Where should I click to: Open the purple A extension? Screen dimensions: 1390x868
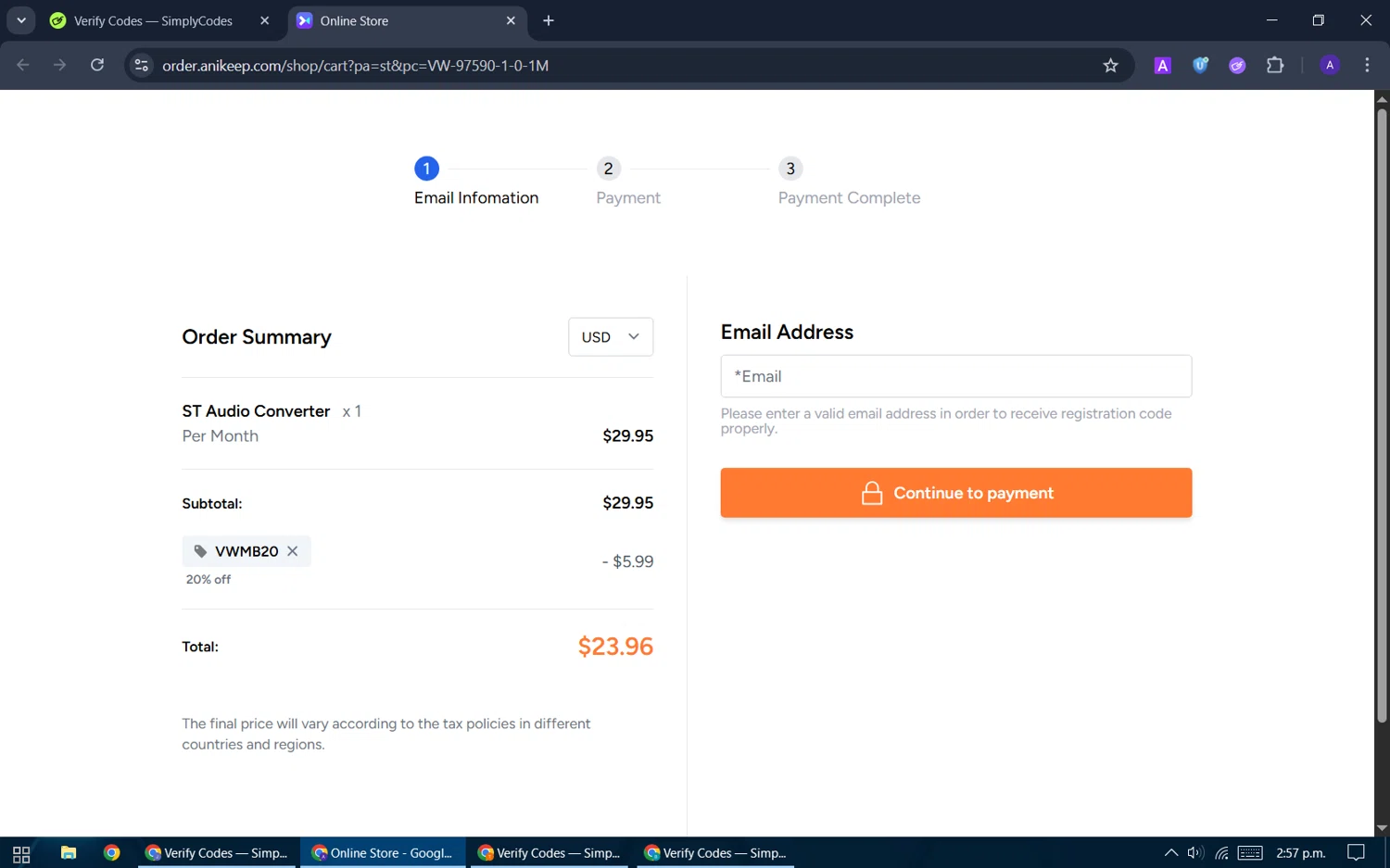(1162, 65)
